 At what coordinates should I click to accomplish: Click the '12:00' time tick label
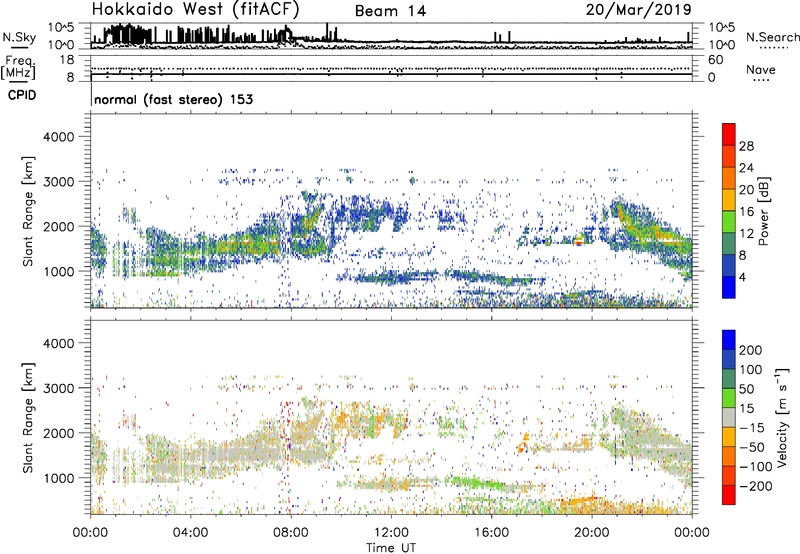(391, 533)
